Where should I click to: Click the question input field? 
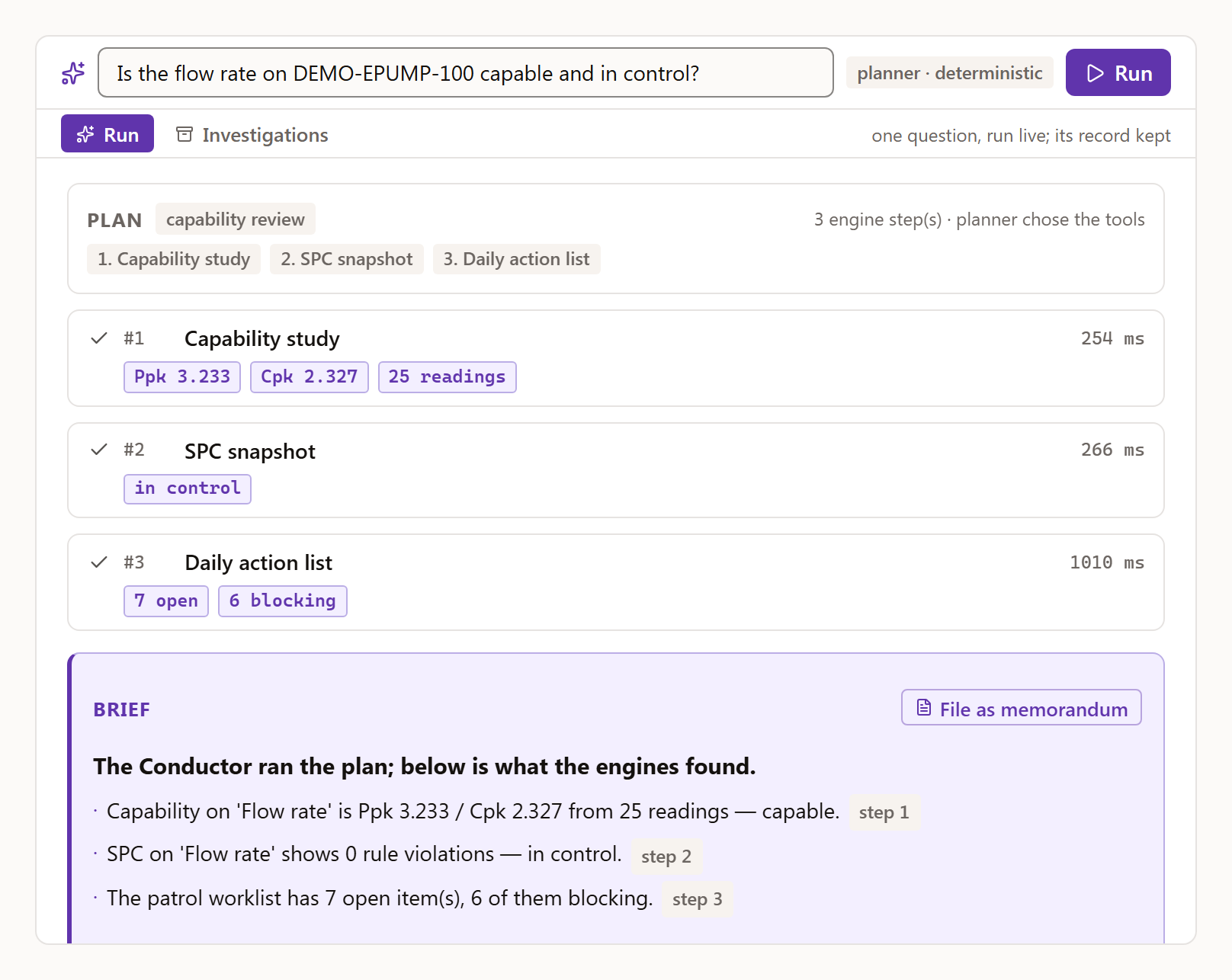click(x=465, y=72)
